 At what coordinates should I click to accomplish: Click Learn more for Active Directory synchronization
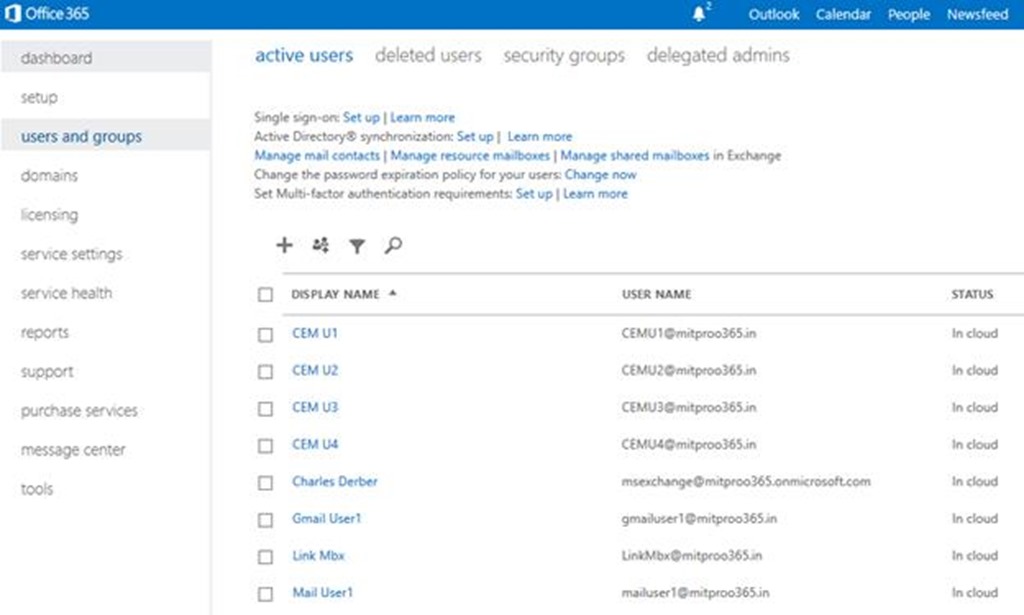pyautogui.click(x=539, y=136)
